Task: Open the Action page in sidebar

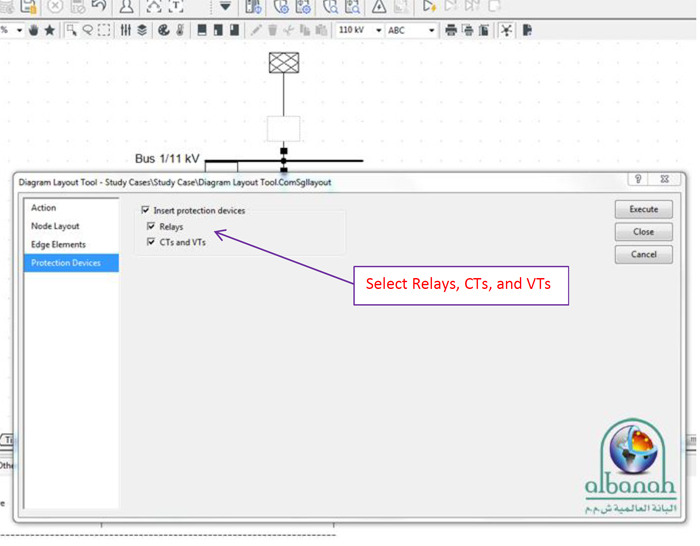Action: click(44, 208)
